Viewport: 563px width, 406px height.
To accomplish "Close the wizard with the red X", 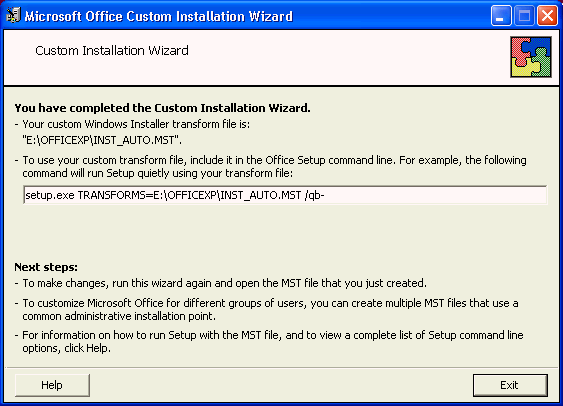I will 547,16.
